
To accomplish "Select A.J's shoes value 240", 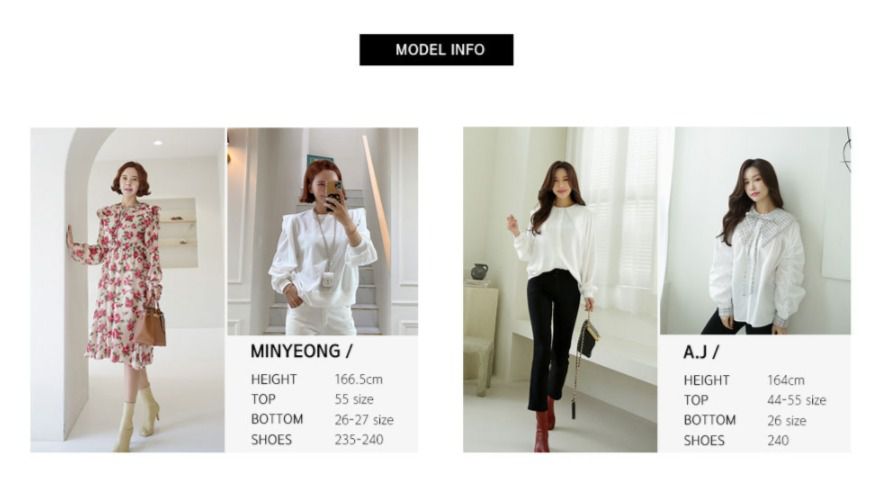I will tap(778, 441).
